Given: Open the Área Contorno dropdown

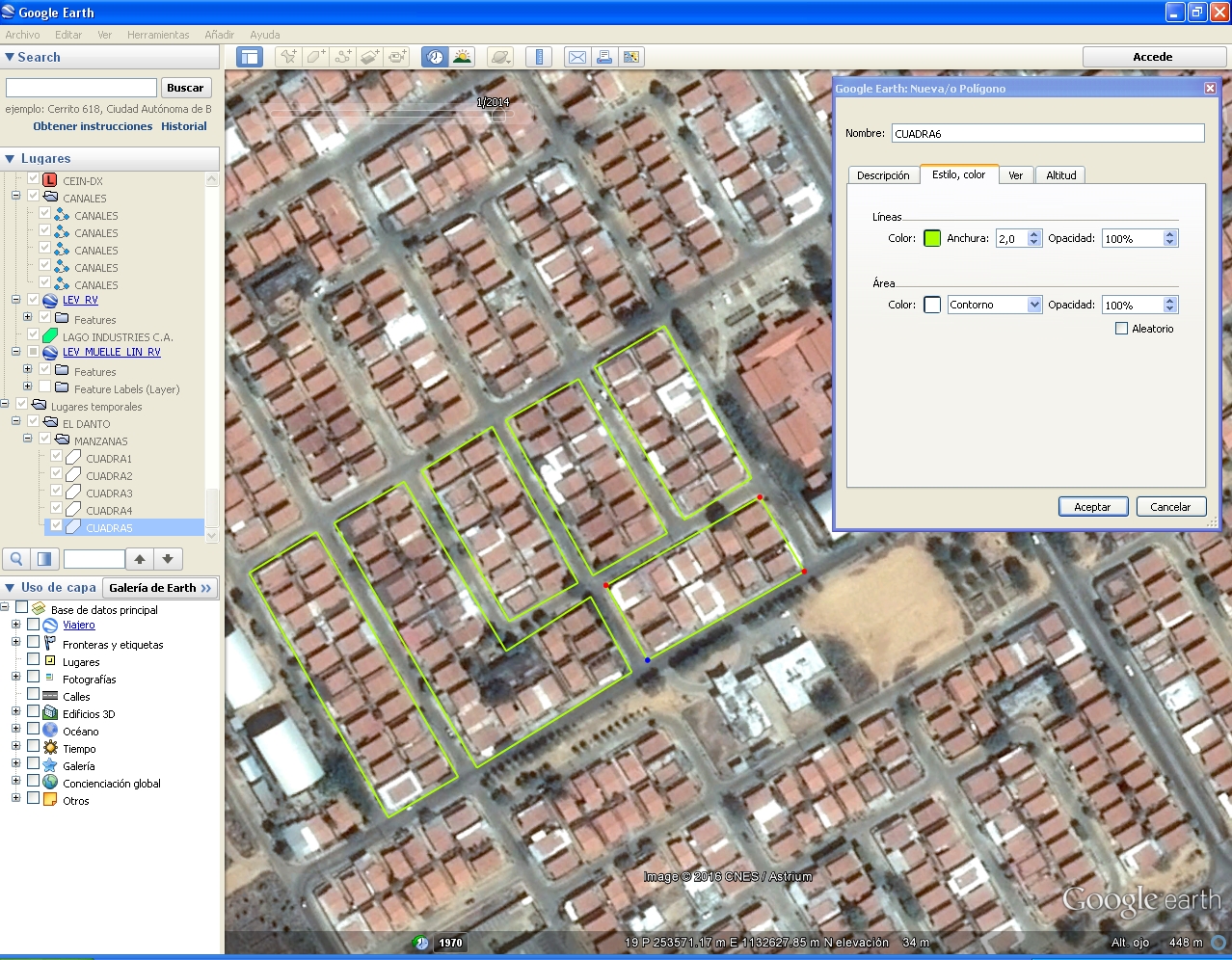Looking at the screenshot, I should pos(994,304).
